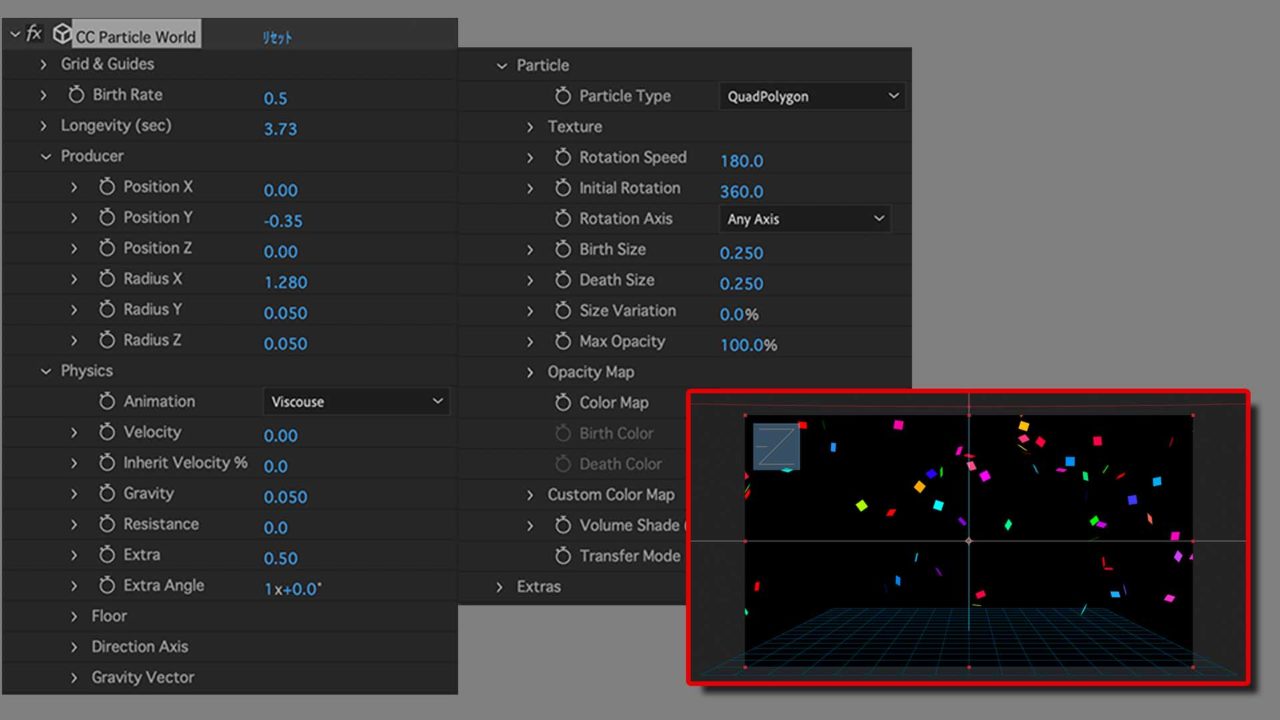Click the Z axis box in preview
Image resolution: width=1280 pixels, height=720 pixels.
coord(776,446)
